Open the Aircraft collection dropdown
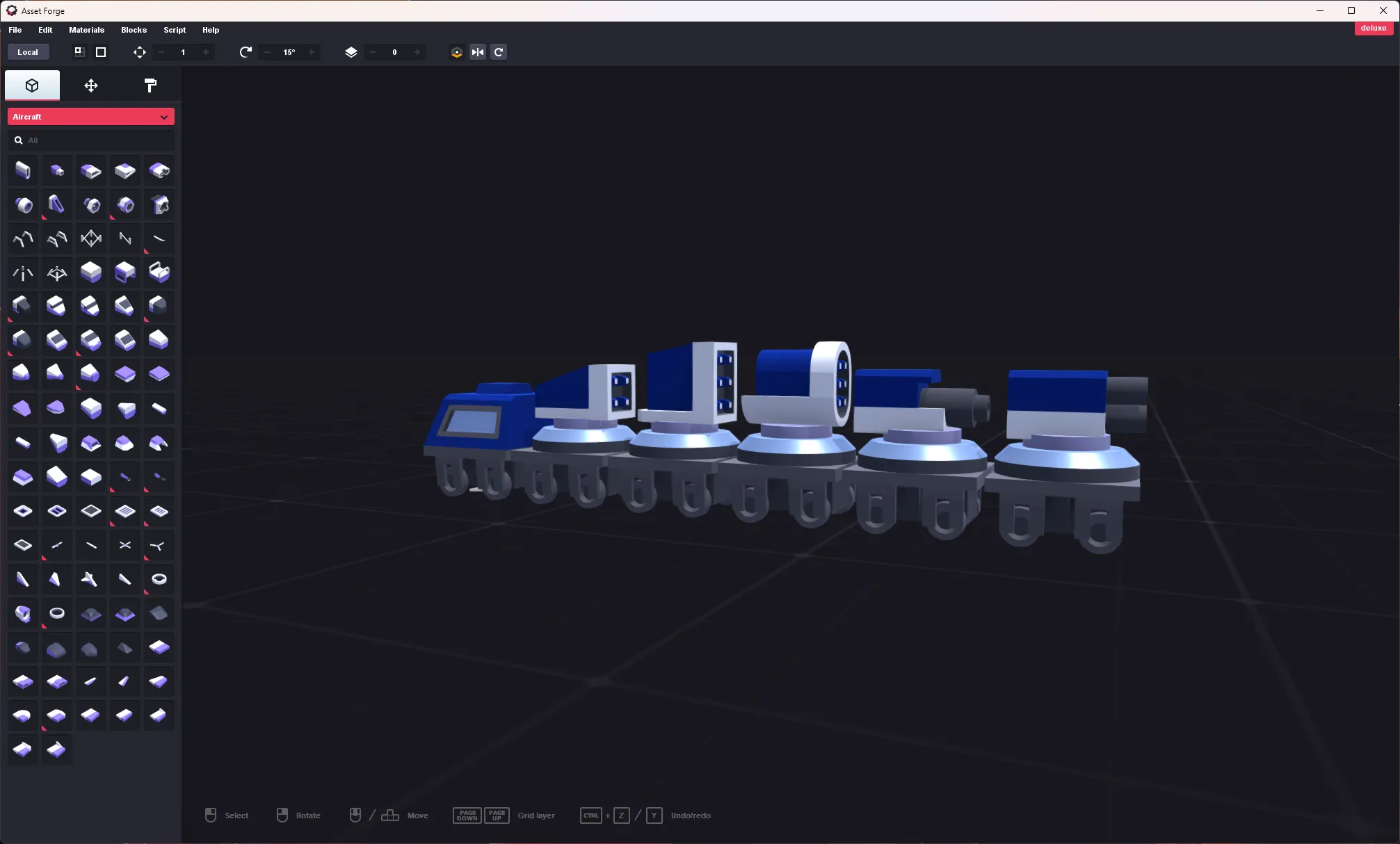Viewport: 1400px width, 844px height. [90, 116]
